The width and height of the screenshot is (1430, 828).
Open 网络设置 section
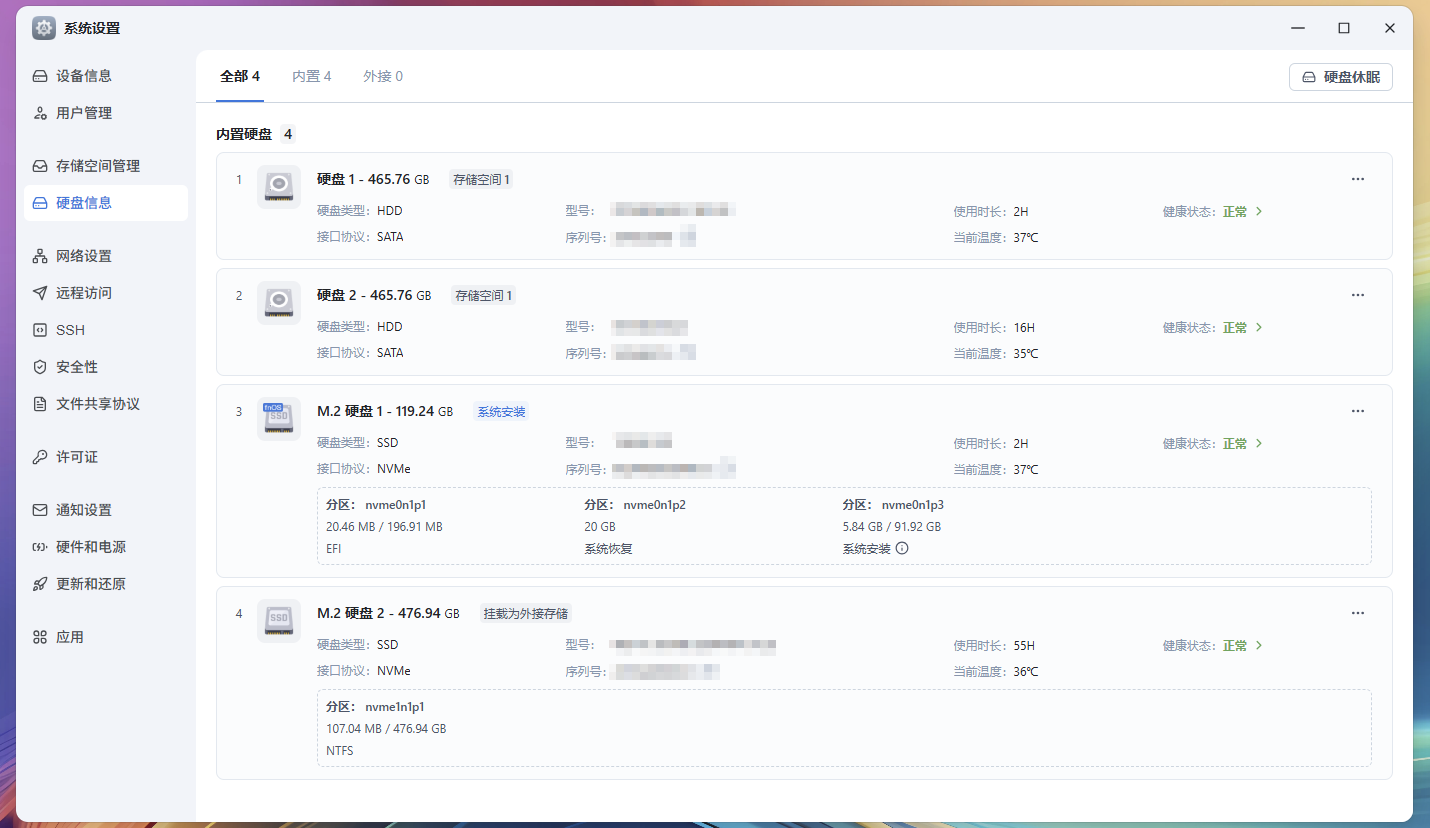click(106, 256)
